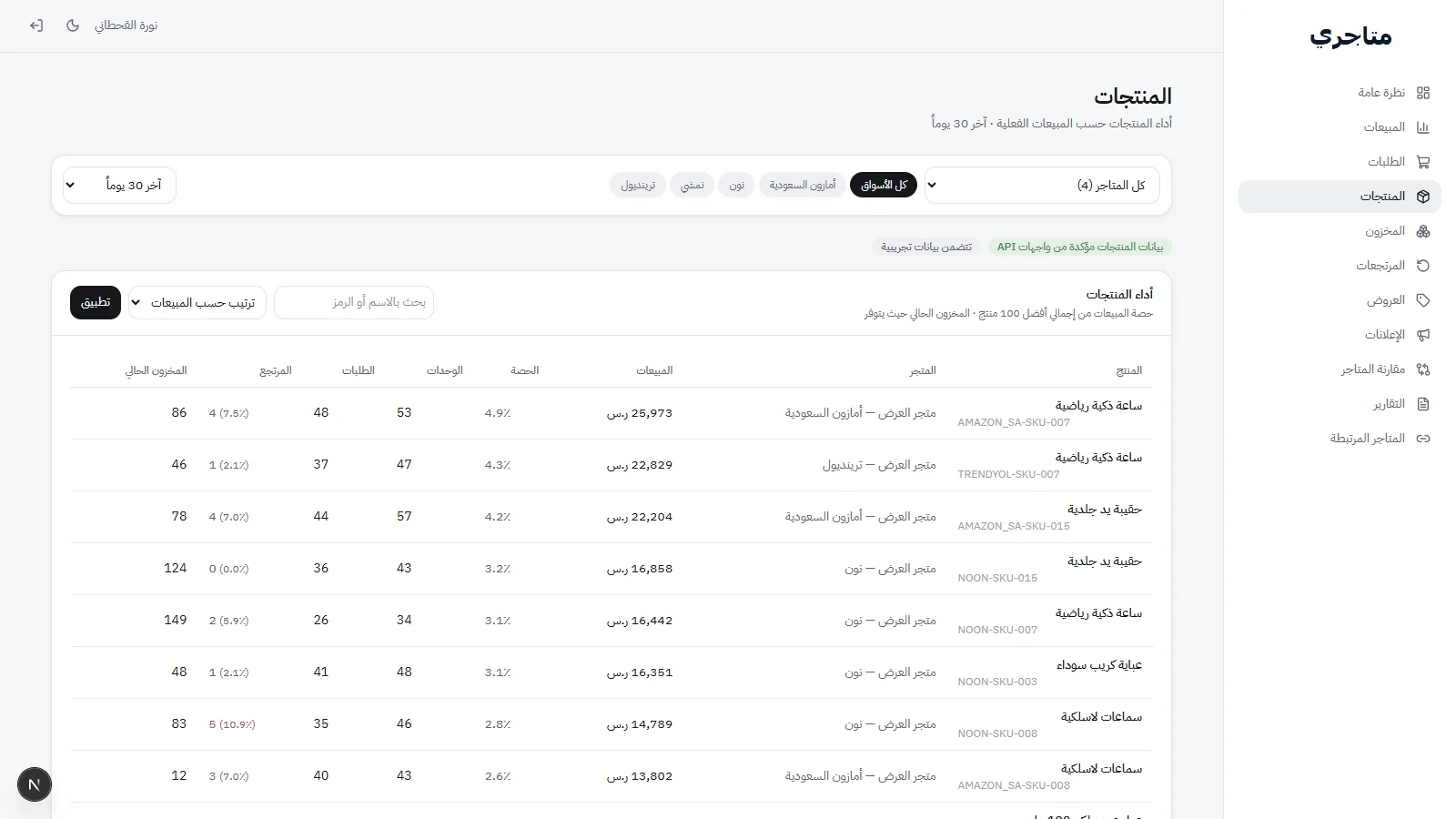The width and height of the screenshot is (1456, 819).
Task: Click the returns value 5 (10.9٪)
Action: (x=232, y=724)
